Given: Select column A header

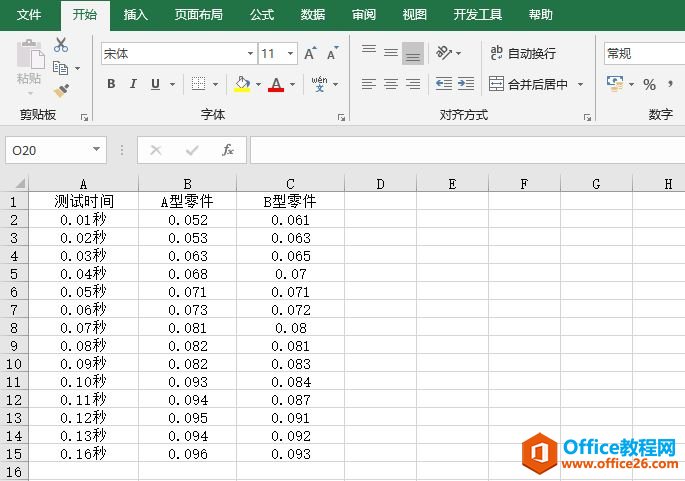Looking at the screenshot, I should click(83, 183).
